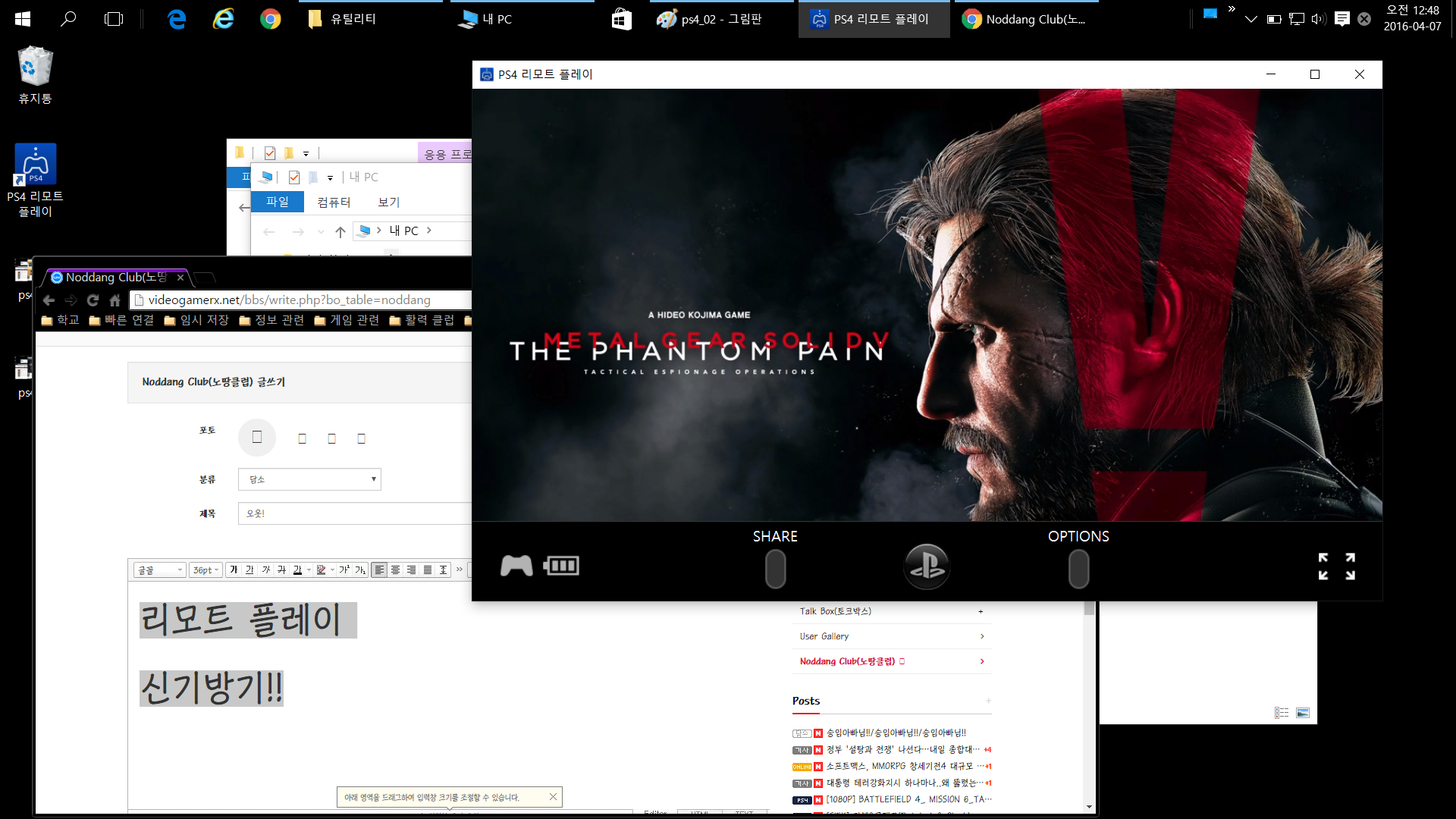Toggle underline formatting in the editor toolbar
Screen dimensions: 1456x819
point(249,570)
